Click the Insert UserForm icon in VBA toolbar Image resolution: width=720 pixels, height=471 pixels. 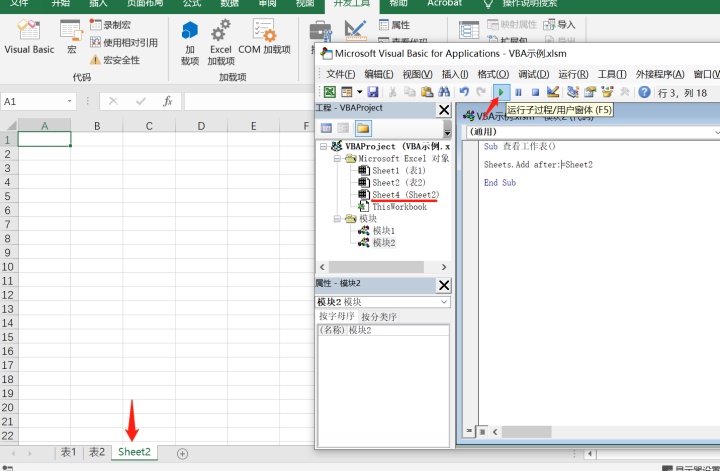(x=347, y=92)
